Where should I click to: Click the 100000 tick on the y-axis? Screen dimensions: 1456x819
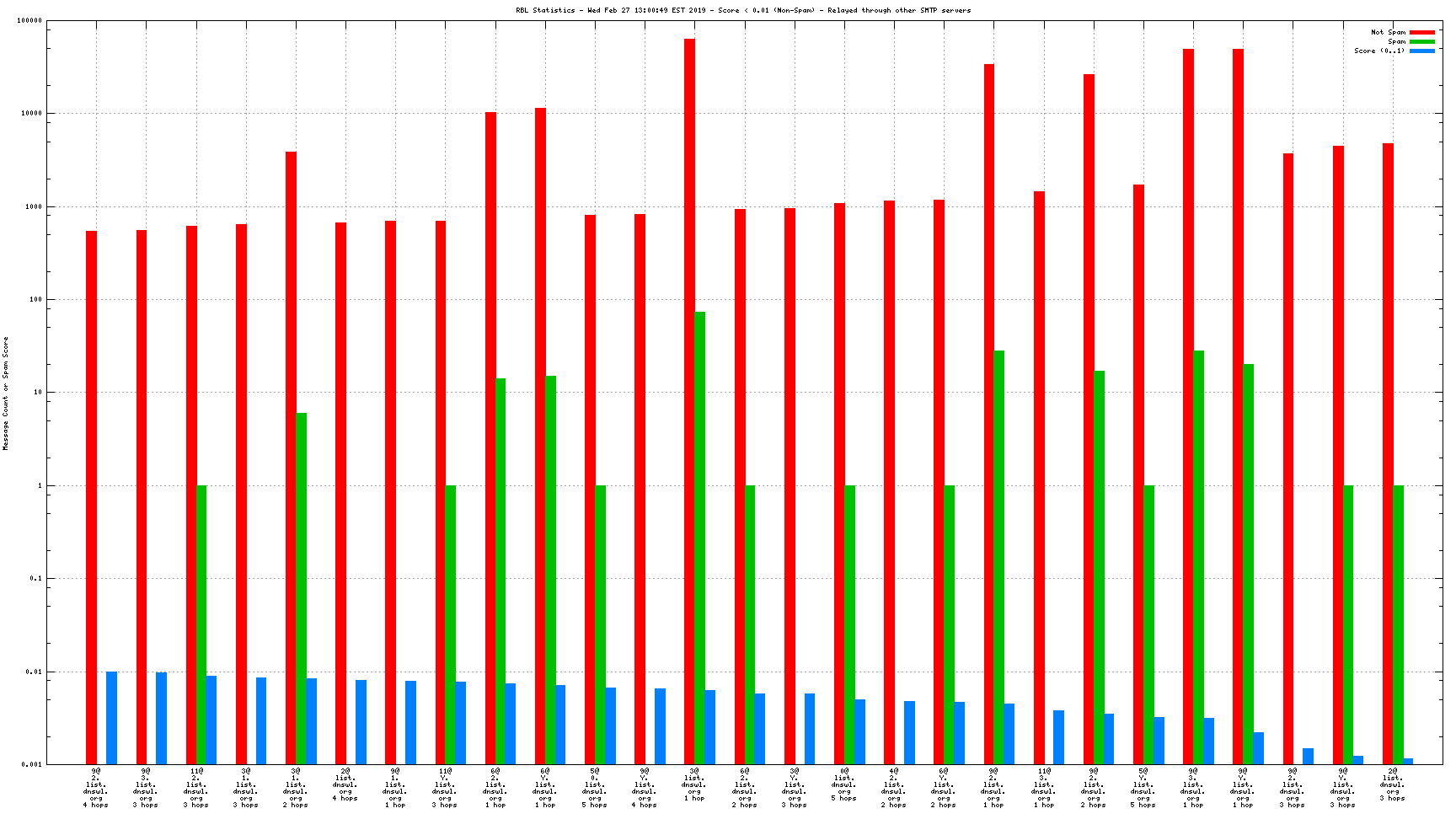[29, 21]
